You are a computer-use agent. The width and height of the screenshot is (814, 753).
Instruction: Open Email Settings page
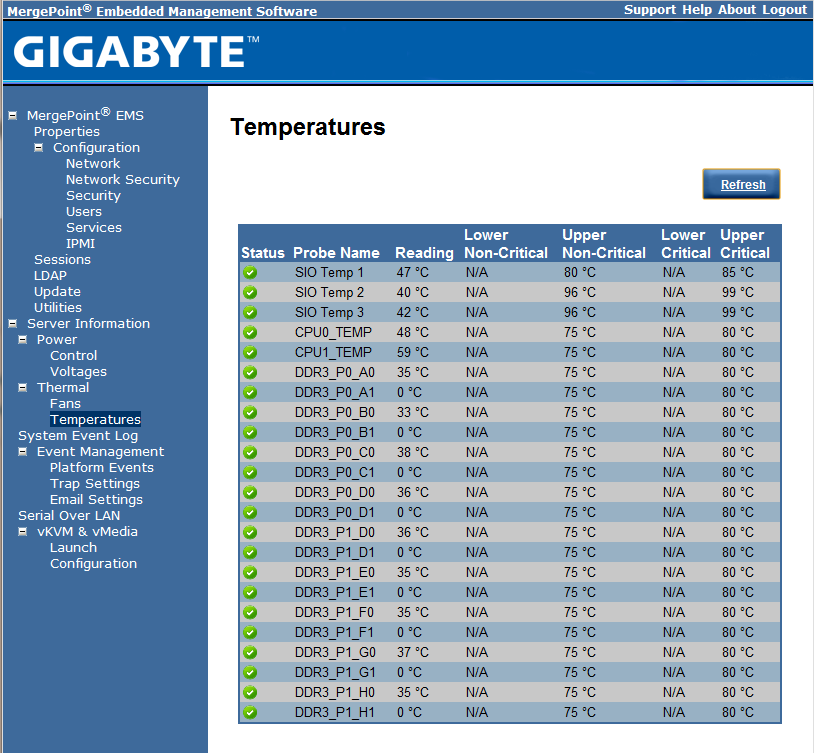(96, 500)
